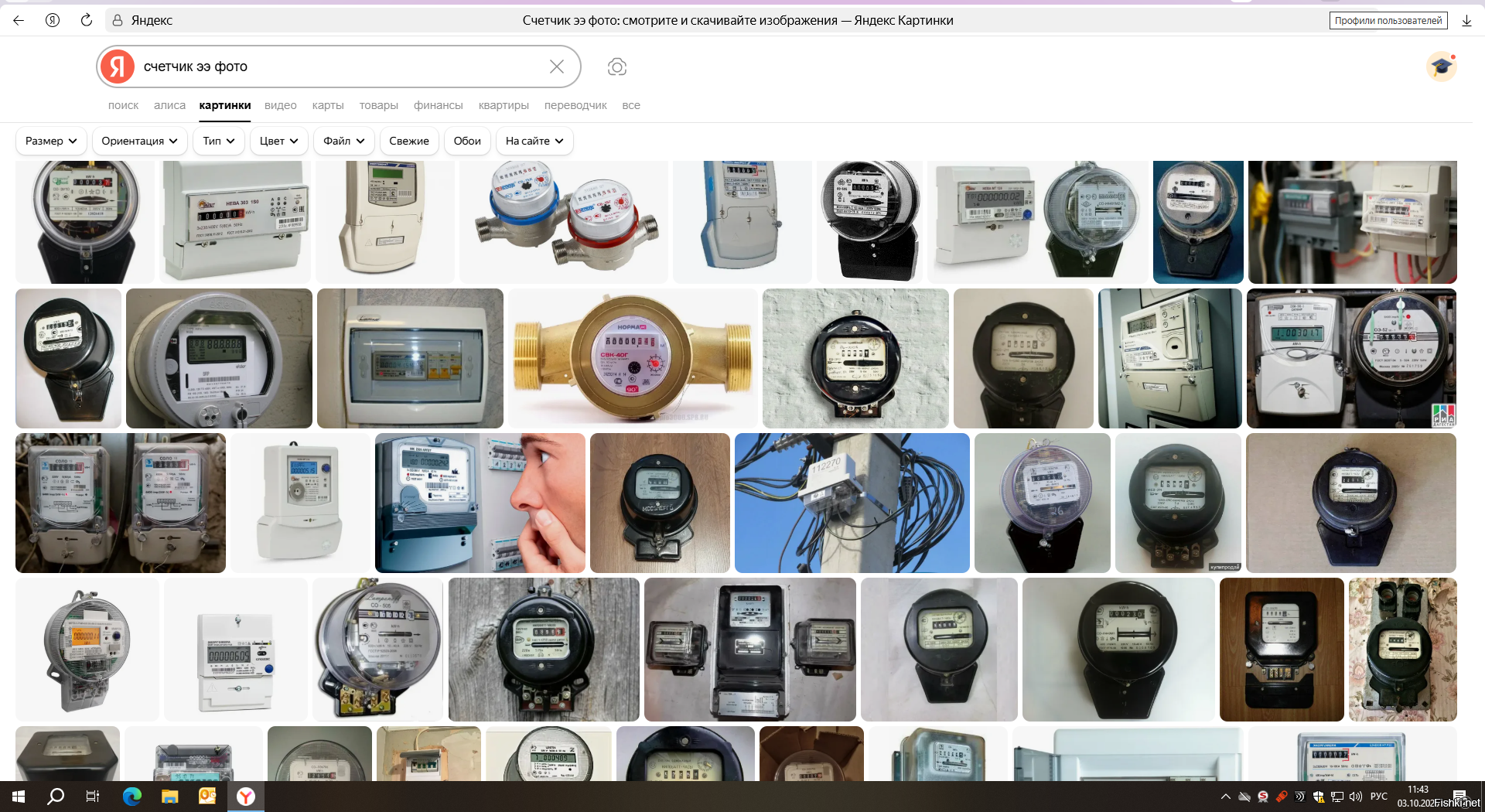Reload the page with refresh icon
The image size is (1485, 812).
87,20
